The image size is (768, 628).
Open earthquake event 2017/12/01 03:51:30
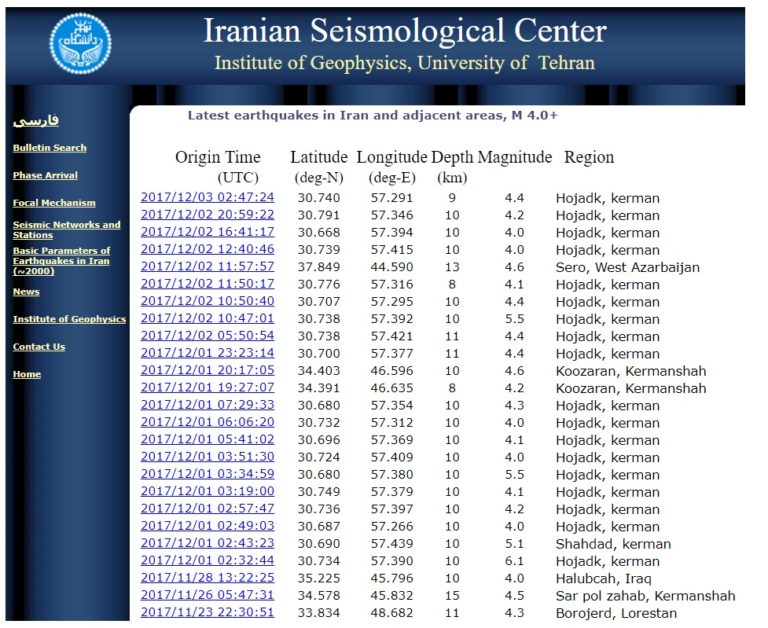pyautogui.click(x=207, y=457)
